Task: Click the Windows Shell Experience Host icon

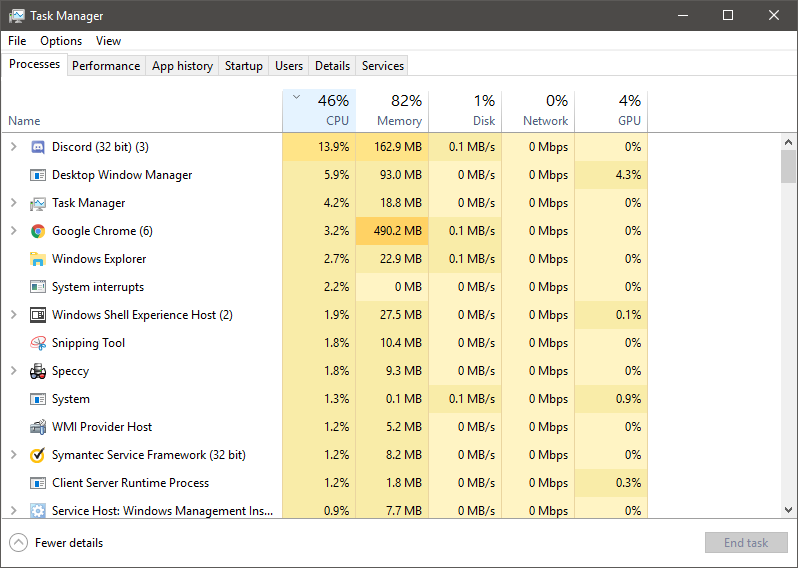Action: [38, 315]
